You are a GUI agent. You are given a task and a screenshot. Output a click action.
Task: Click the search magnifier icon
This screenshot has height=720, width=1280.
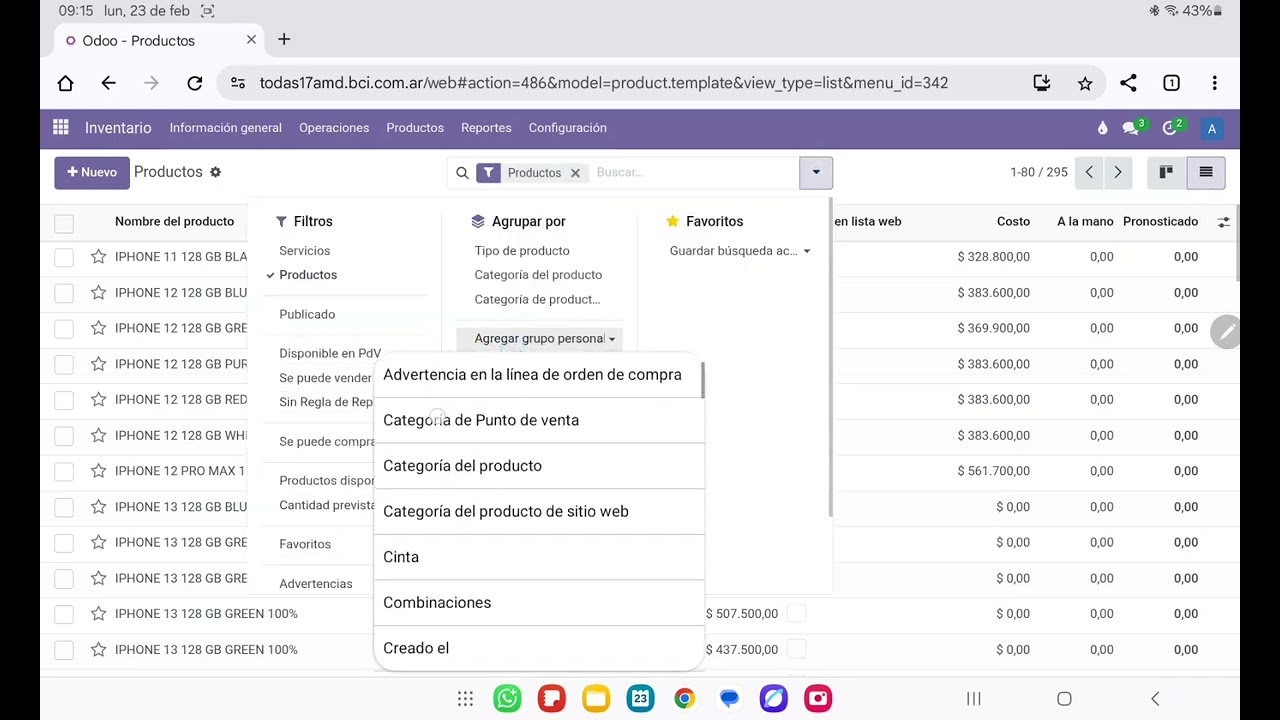tap(462, 173)
